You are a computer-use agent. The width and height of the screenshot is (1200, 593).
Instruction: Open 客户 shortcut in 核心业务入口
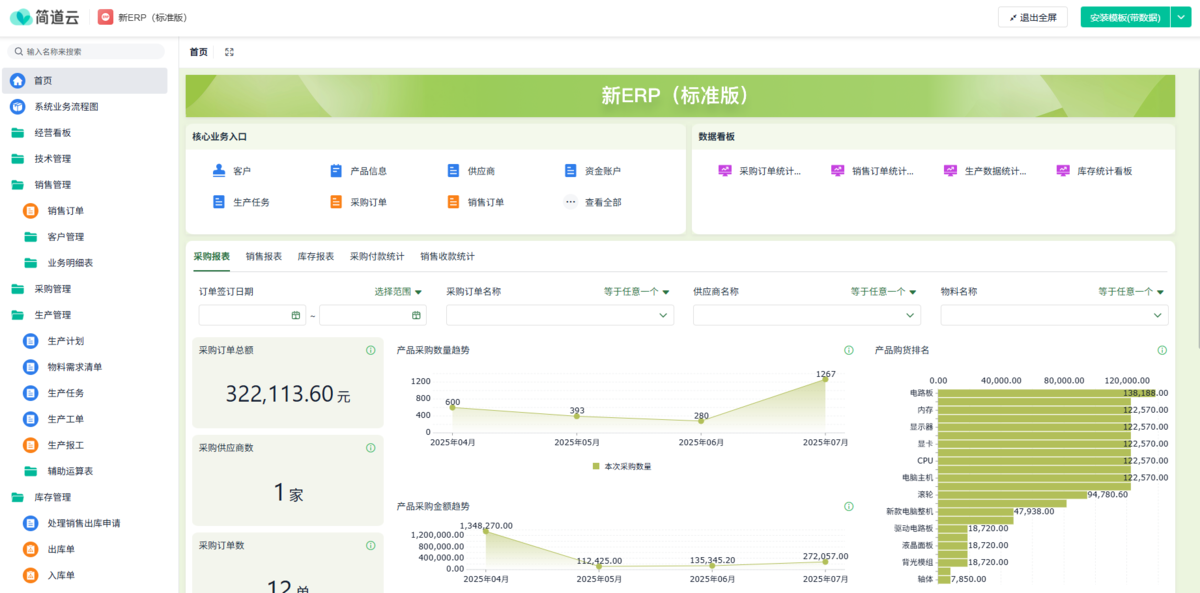[x=232, y=171]
